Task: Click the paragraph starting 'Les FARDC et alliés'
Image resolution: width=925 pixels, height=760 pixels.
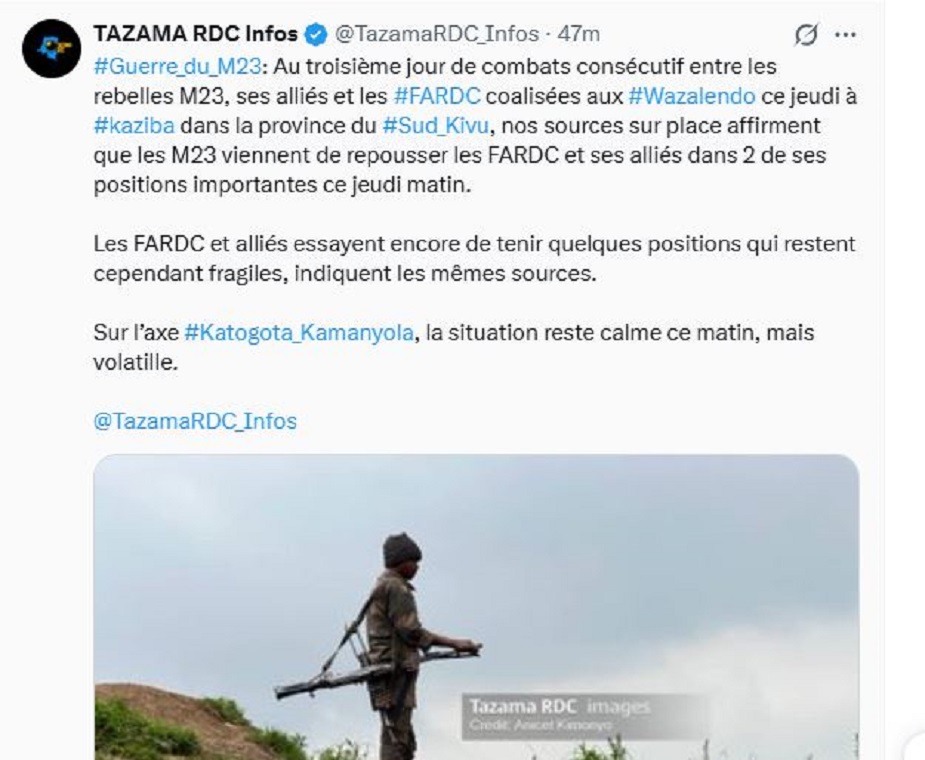Action: pyautogui.click(x=474, y=259)
